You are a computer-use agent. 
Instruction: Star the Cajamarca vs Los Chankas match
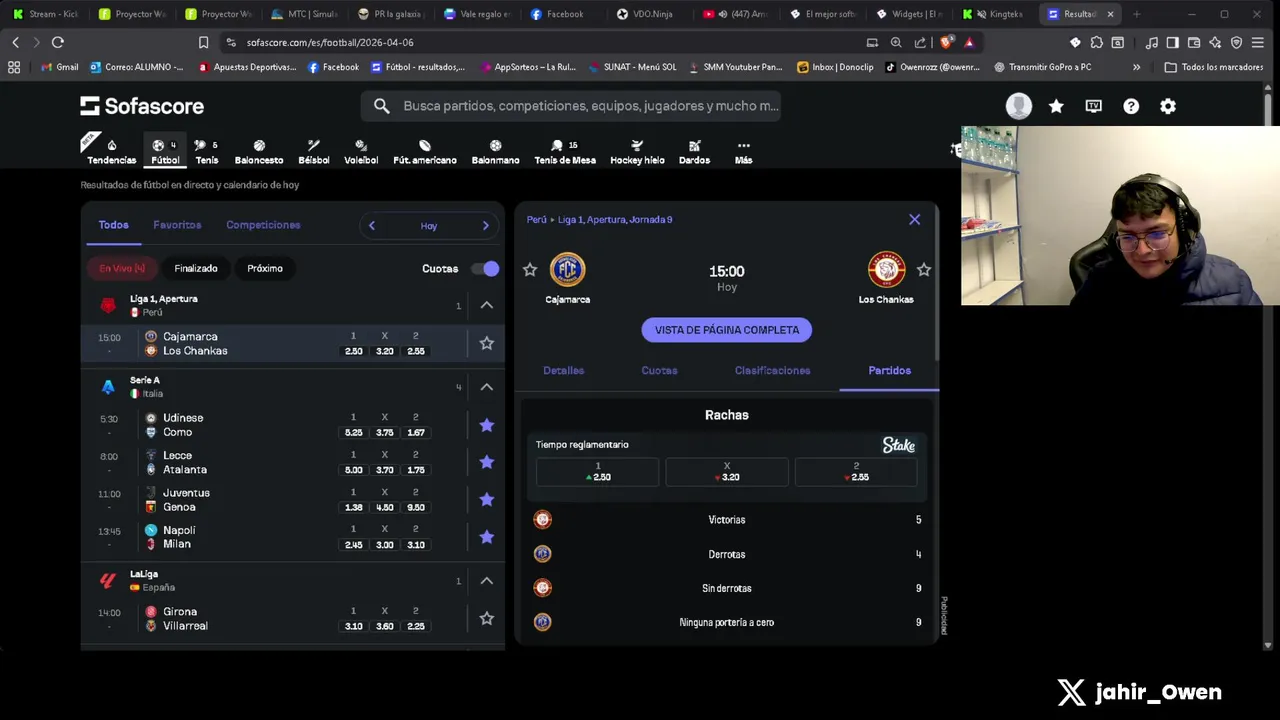click(486, 343)
